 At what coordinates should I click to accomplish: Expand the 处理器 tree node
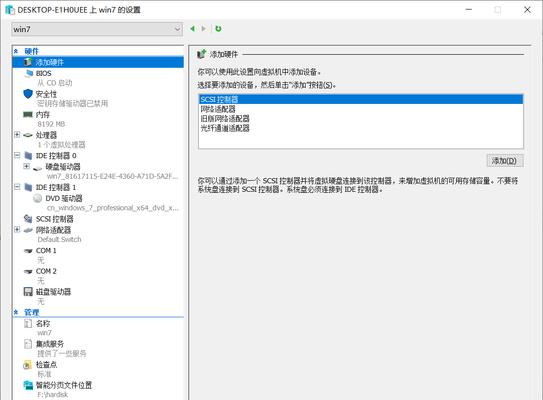tap(17, 135)
